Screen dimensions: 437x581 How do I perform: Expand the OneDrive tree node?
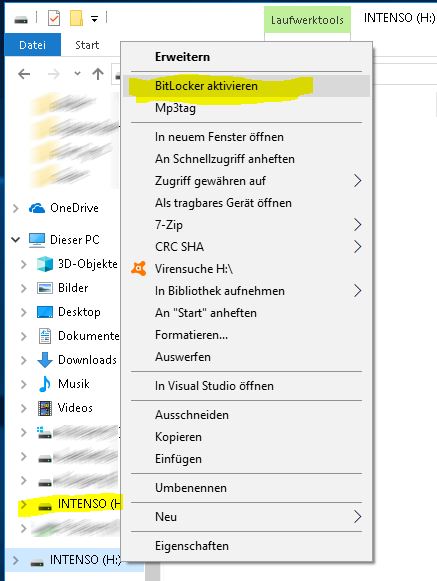coord(16,208)
